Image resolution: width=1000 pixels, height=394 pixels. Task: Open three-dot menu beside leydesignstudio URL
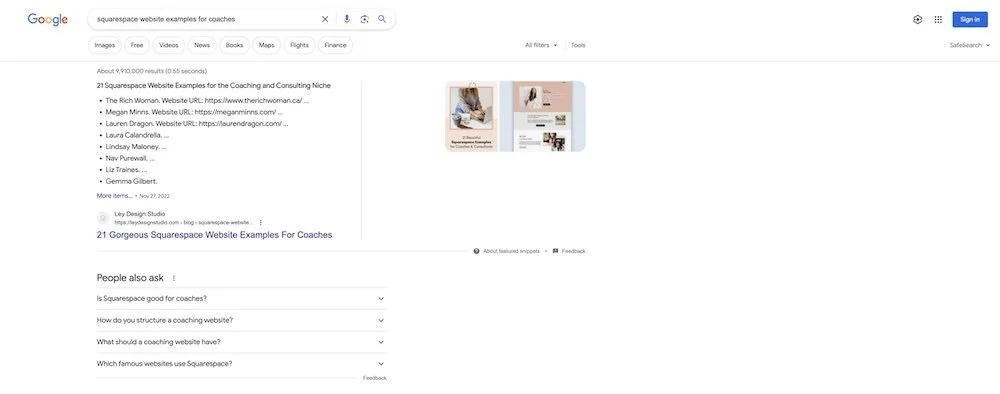click(260, 223)
